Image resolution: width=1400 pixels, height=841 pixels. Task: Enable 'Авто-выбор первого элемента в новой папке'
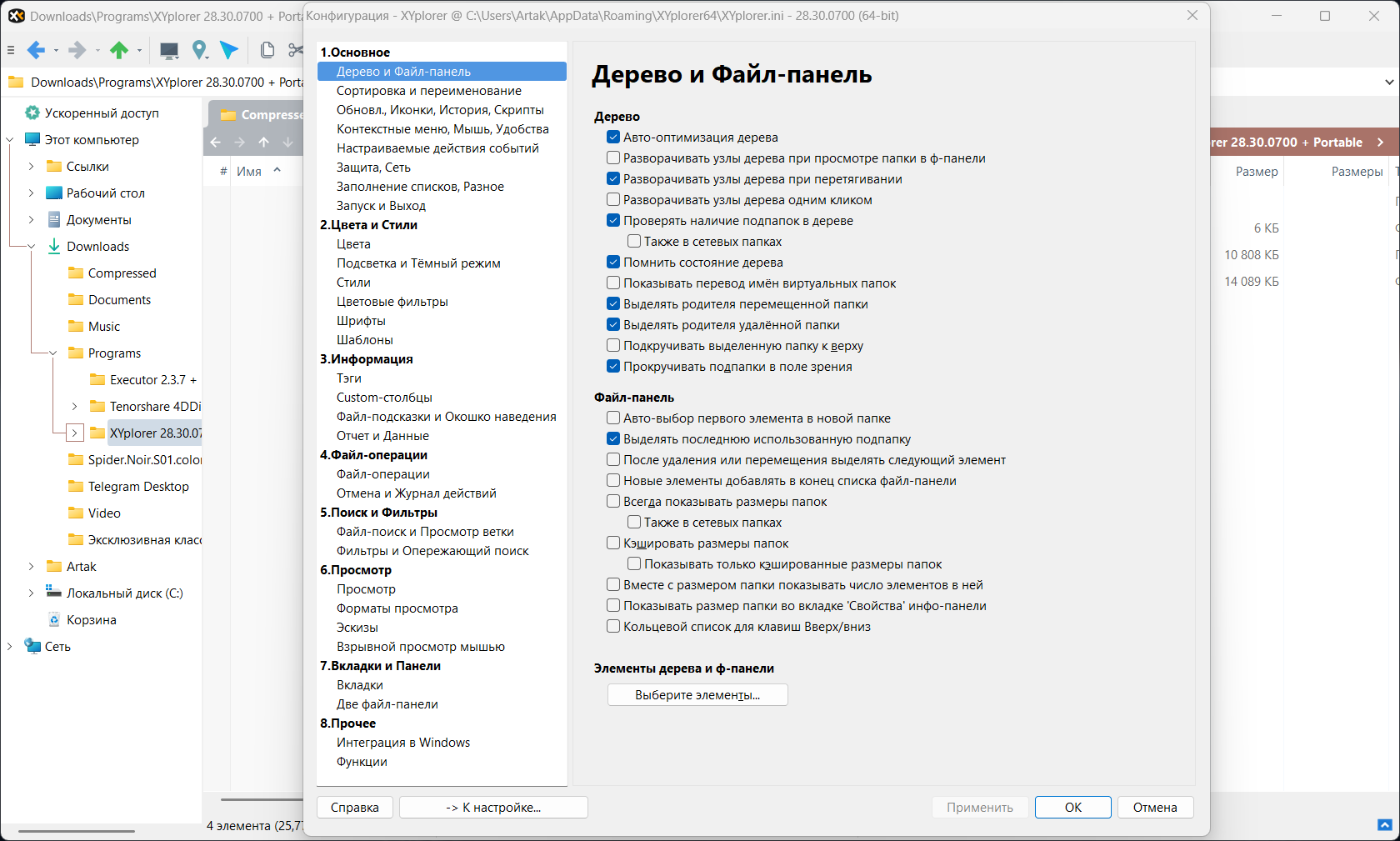(x=613, y=418)
